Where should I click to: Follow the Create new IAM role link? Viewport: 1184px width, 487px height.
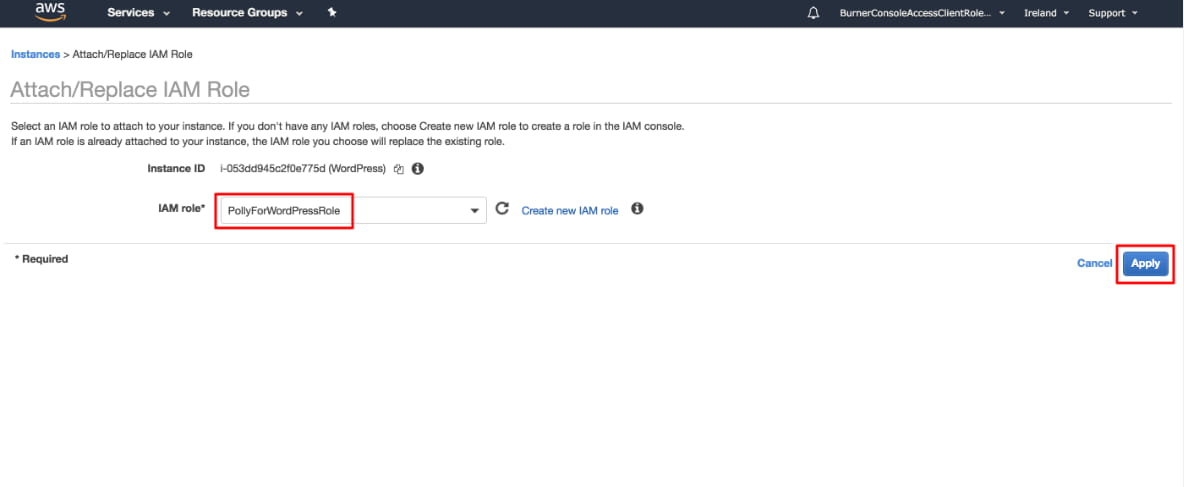tap(570, 211)
